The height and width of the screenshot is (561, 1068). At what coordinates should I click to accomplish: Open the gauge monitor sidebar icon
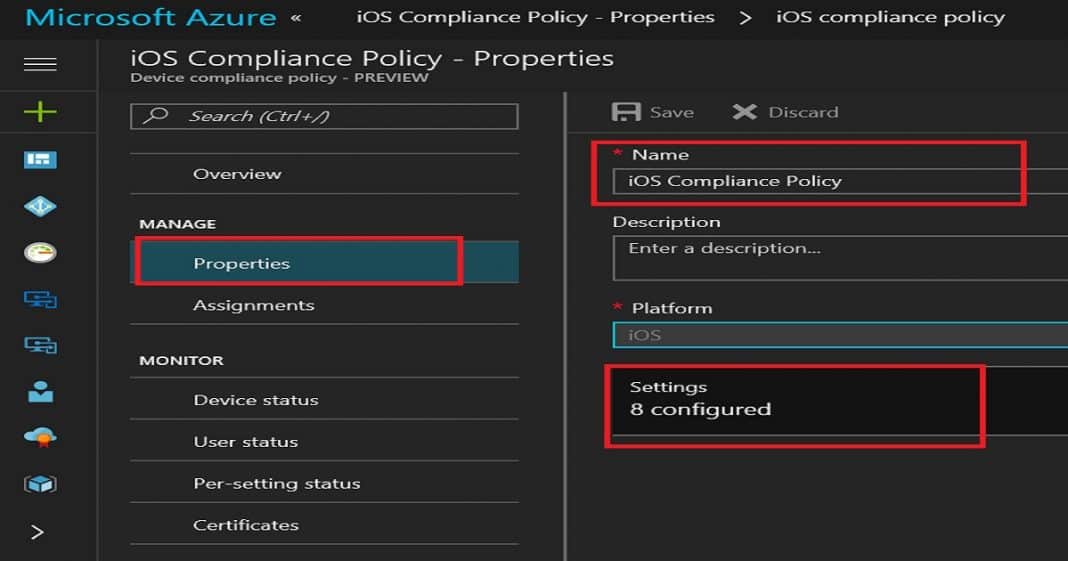40,253
